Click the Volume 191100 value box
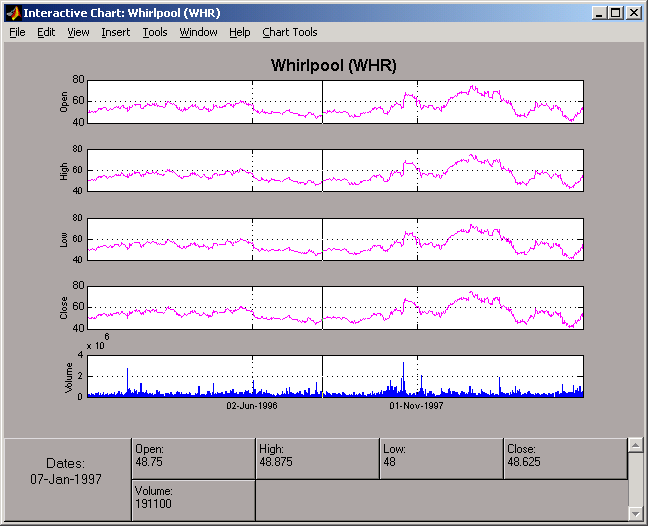 (193, 500)
